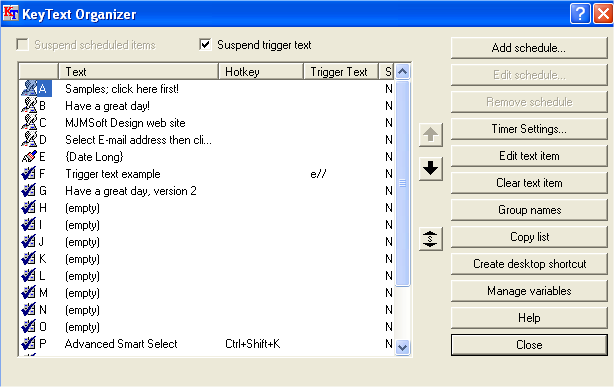Viewport: 614px width, 387px height.
Task: Click the 'e//' trigger text cell
Action: pyautogui.click(x=318, y=174)
